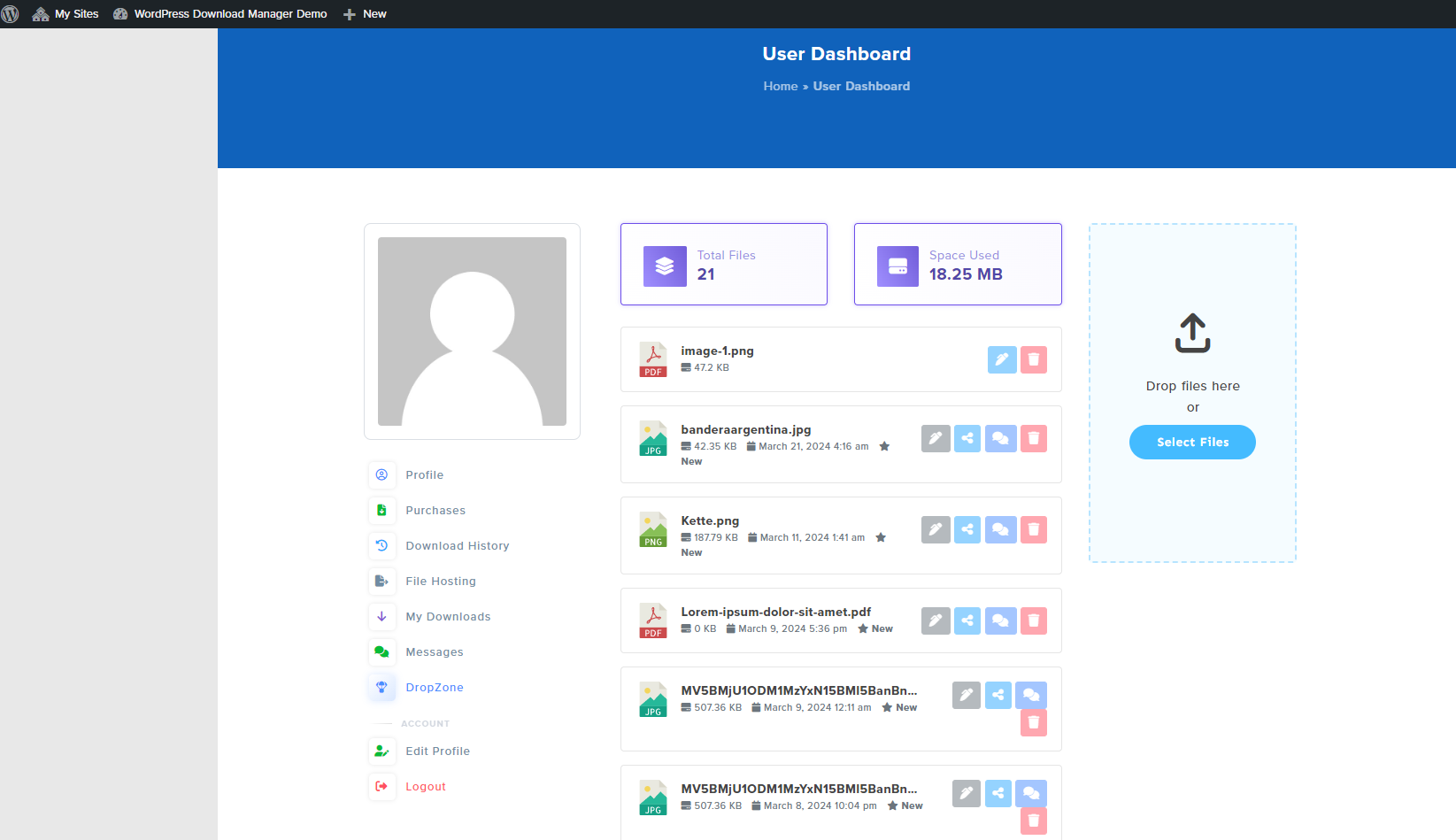
Task: Edit the March 9 MV5BMjU1ODM file
Action: pos(967,695)
